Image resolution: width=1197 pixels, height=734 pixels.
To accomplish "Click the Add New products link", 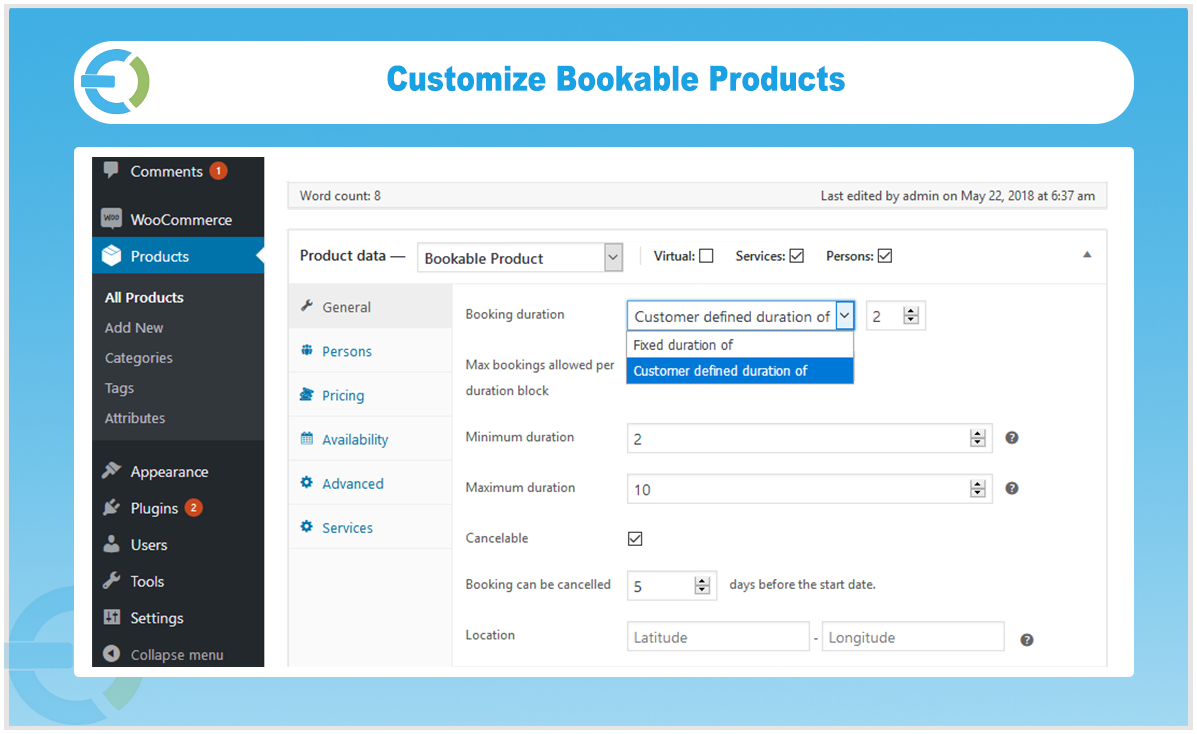I will coord(134,328).
